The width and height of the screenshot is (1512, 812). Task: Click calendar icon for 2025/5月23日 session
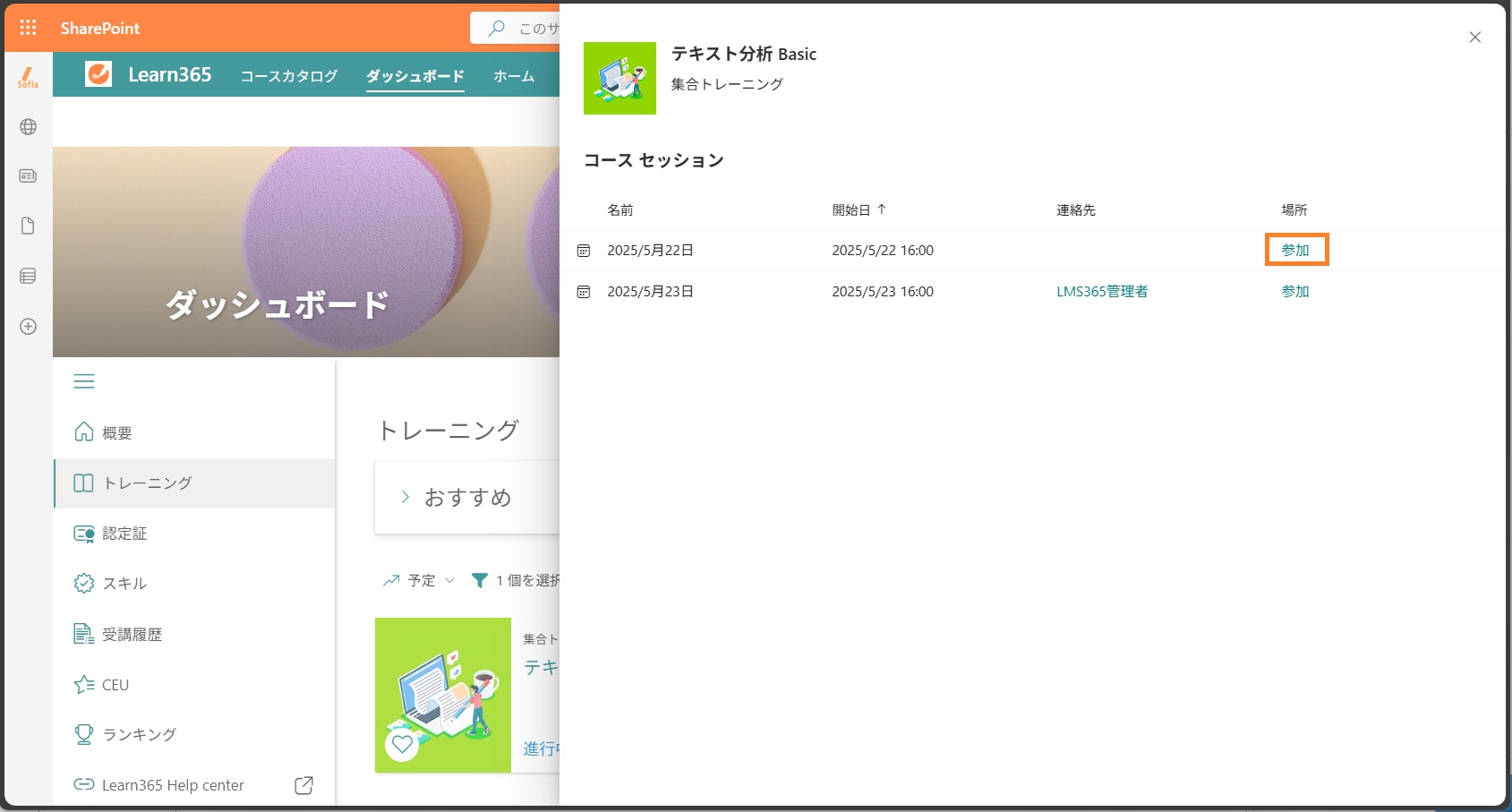pyautogui.click(x=584, y=292)
